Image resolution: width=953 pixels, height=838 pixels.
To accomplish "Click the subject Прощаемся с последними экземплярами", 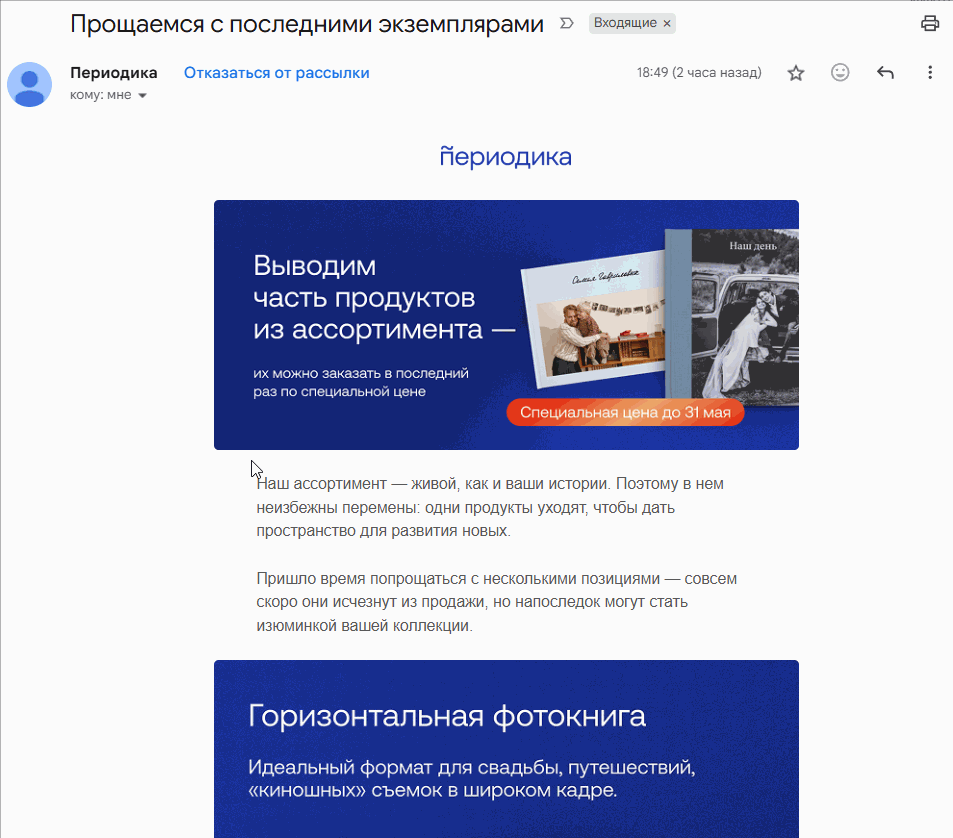I will pyautogui.click(x=307, y=24).
